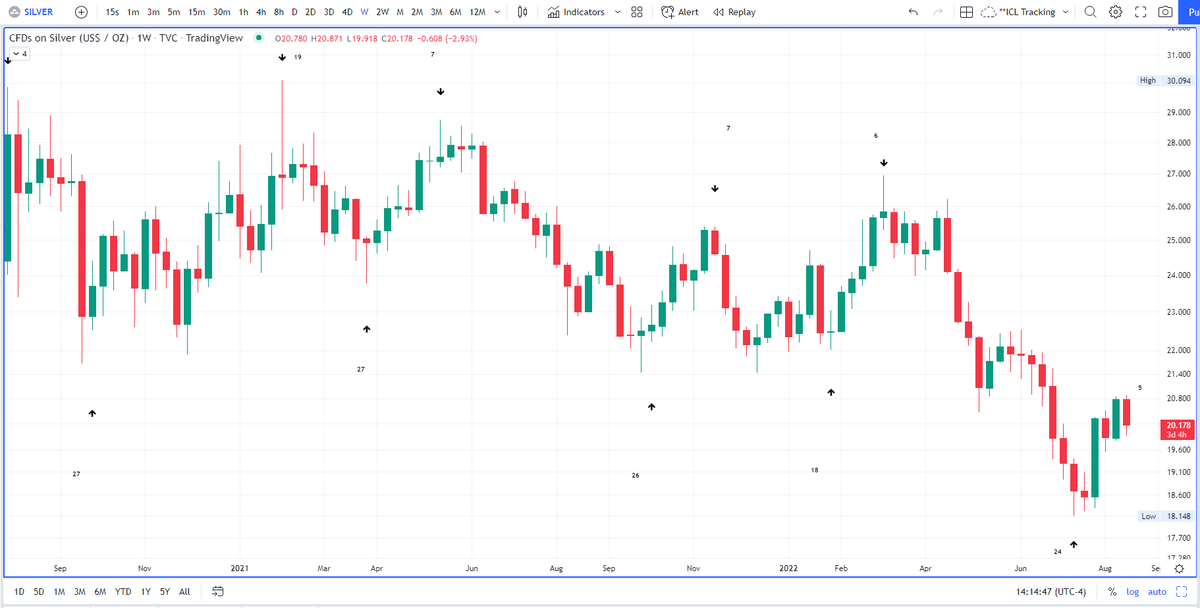Click the compare or add symbol plus icon
This screenshot has width=1200, height=608.
pyautogui.click(x=82, y=12)
